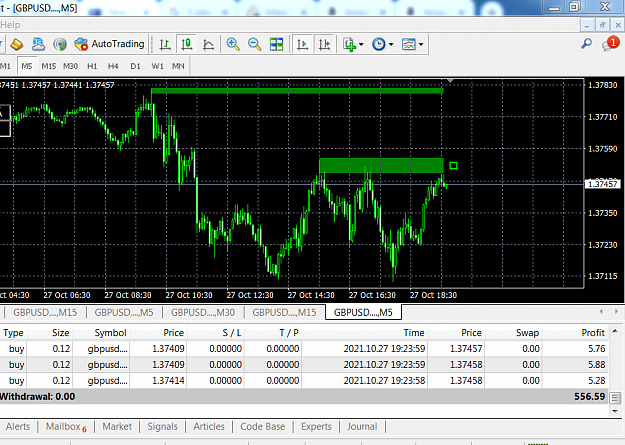This screenshot has height=445, width=625.
Task: Select the H4 timeframe
Action: [x=113, y=66]
